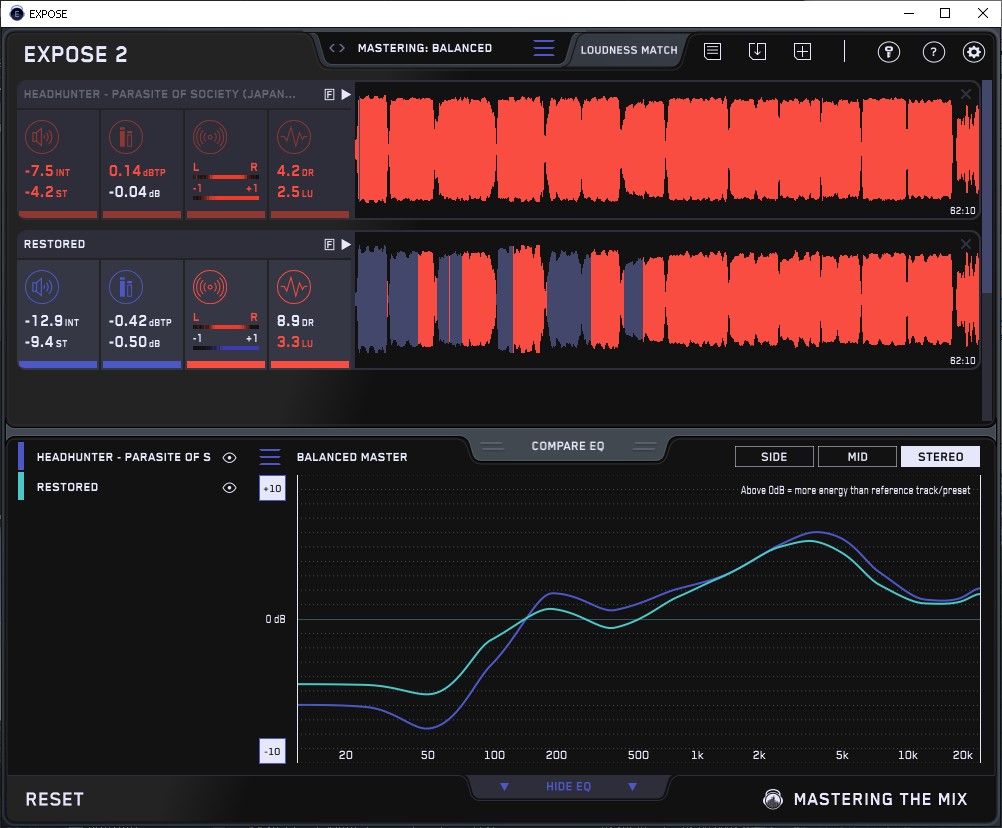The width and height of the screenshot is (1002, 828).
Task: Toggle the Loudness Match option
Action: tap(628, 49)
